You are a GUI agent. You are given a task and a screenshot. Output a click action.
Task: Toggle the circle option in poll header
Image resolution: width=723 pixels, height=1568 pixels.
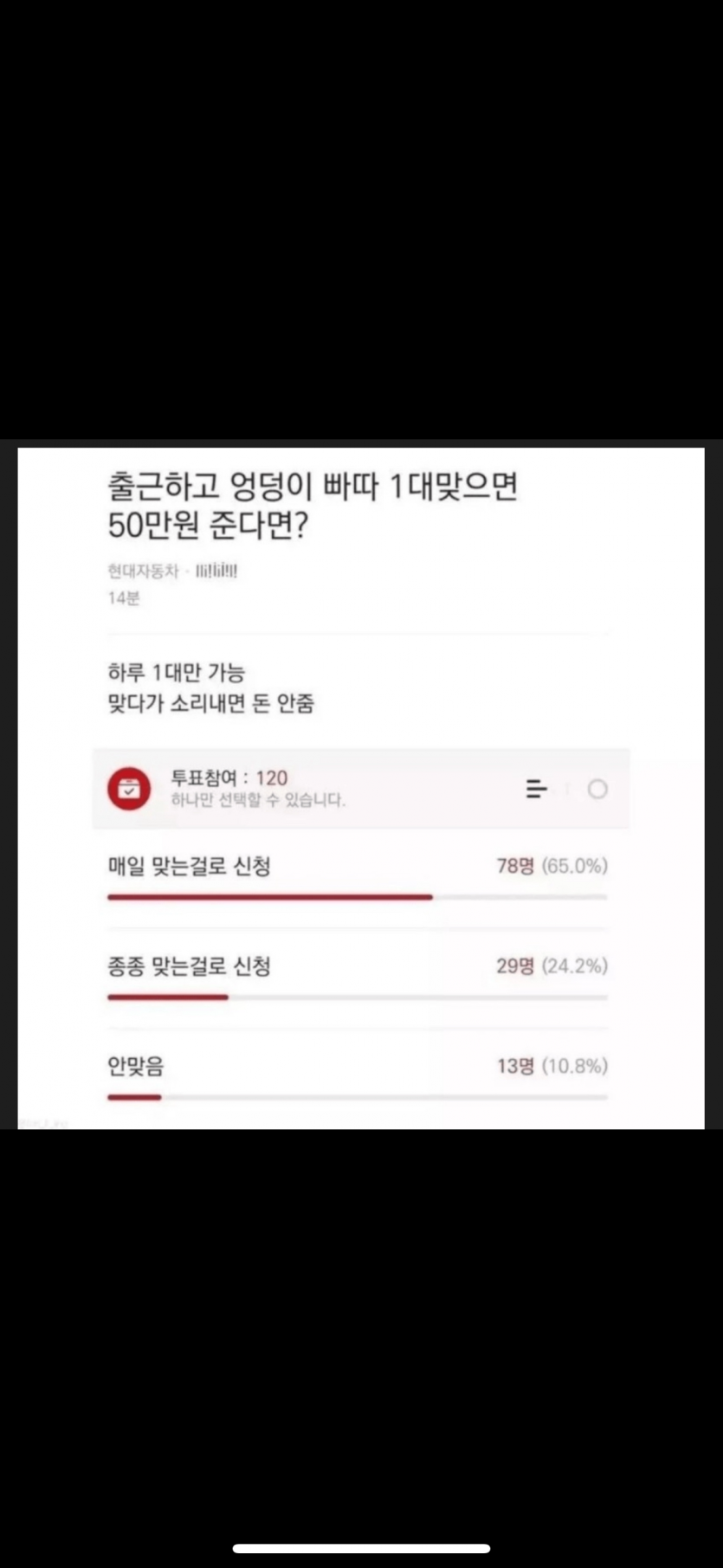click(x=597, y=789)
